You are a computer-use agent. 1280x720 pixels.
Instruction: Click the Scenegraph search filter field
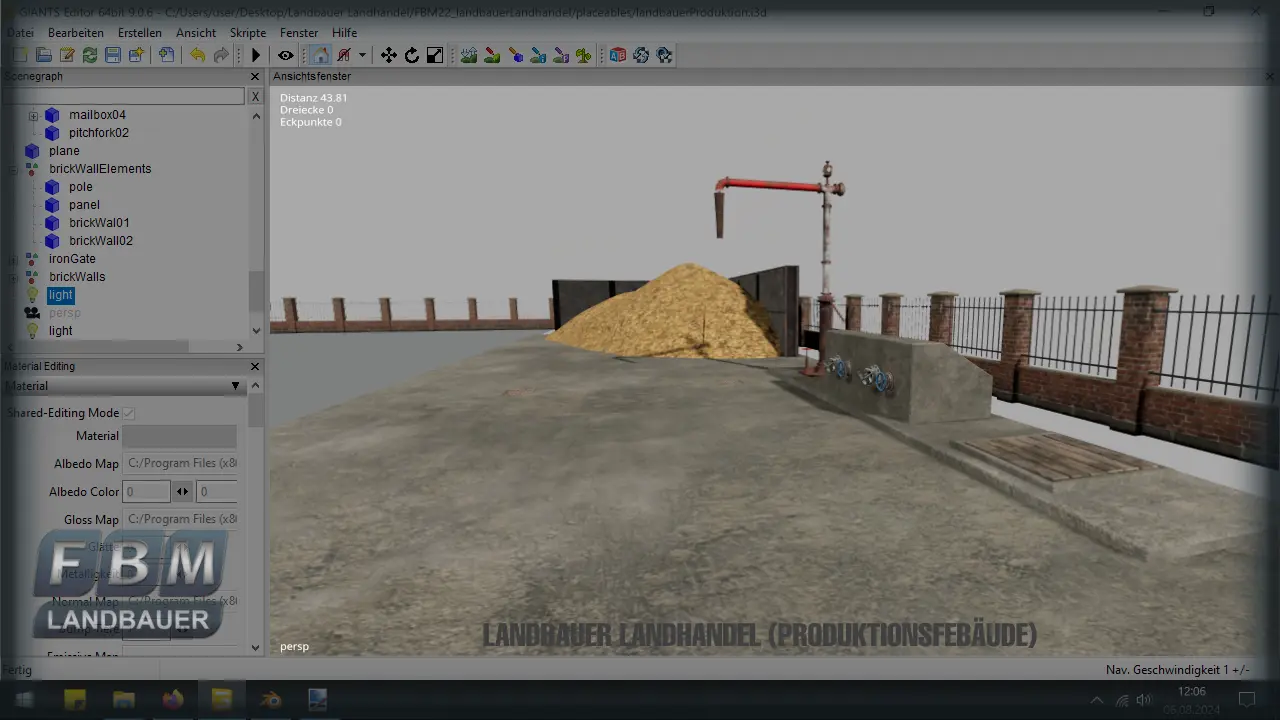coord(122,96)
